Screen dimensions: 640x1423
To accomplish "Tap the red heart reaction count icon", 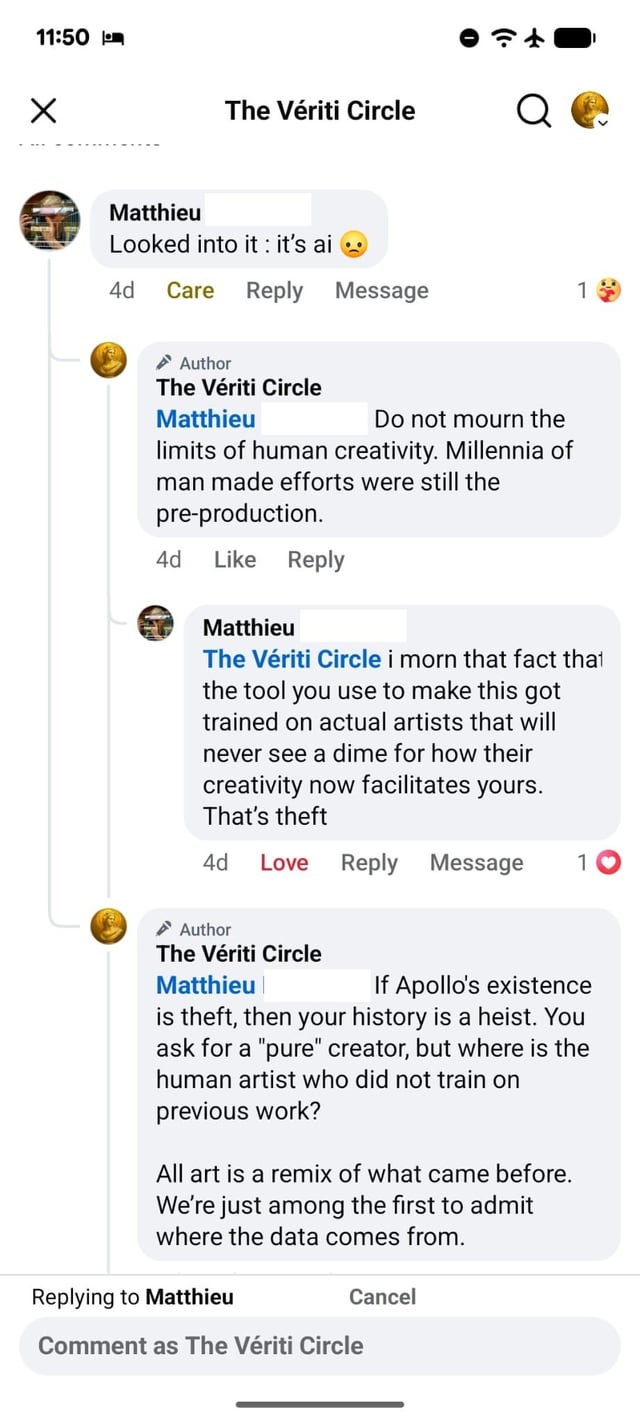I will tap(608, 863).
